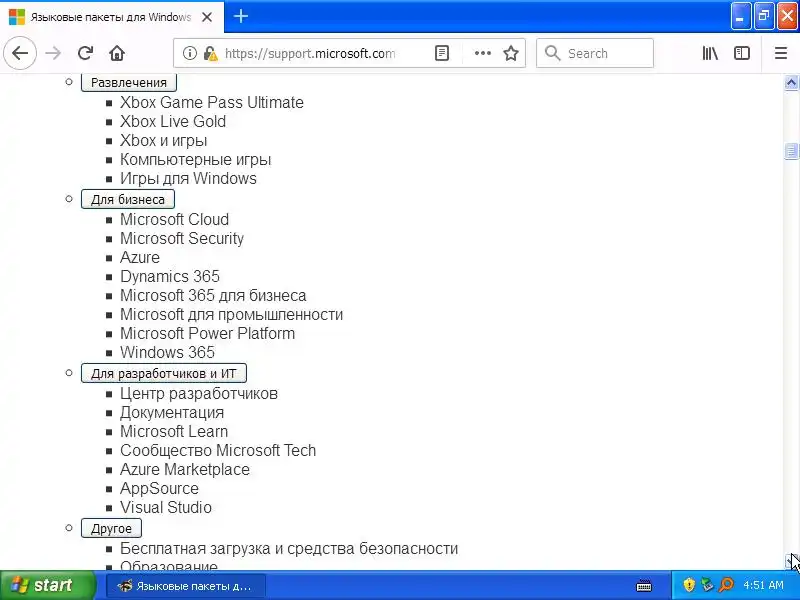Open the Firefox hamburger menu

pyautogui.click(x=781, y=53)
